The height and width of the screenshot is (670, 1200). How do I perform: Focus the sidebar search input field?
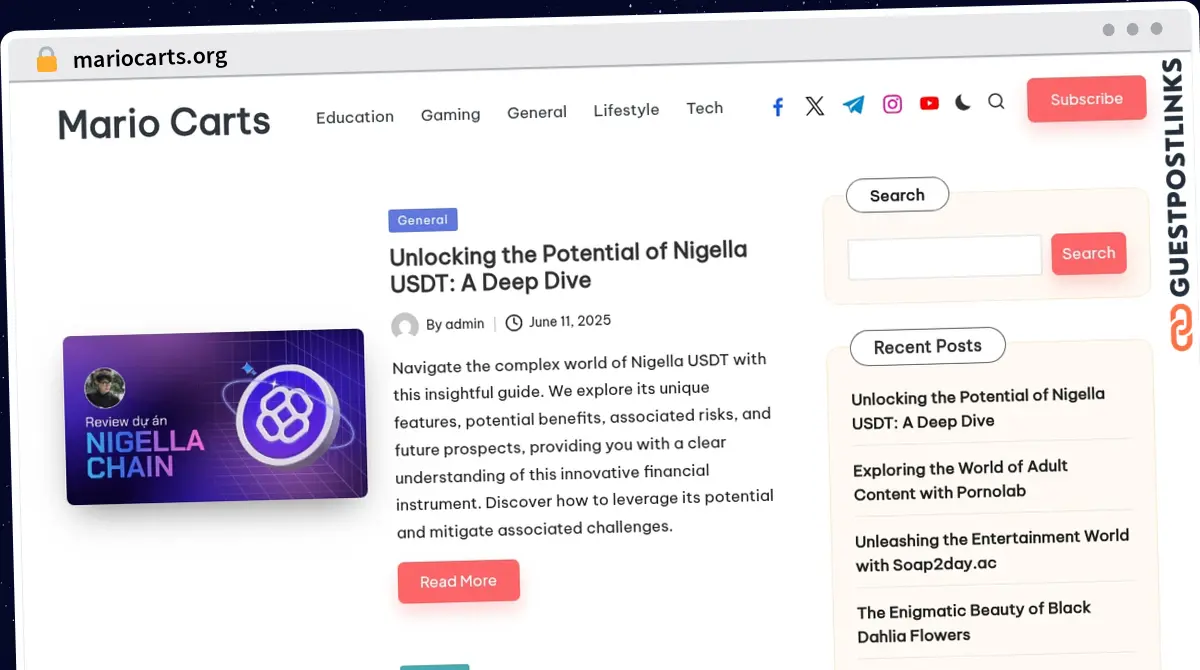tap(945, 257)
